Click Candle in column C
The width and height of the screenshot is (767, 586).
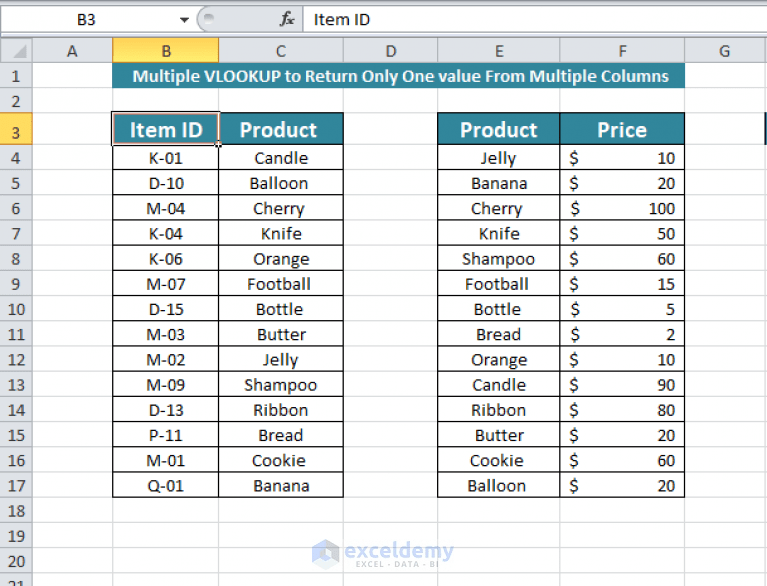pyautogui.click(x=281, y=158)
